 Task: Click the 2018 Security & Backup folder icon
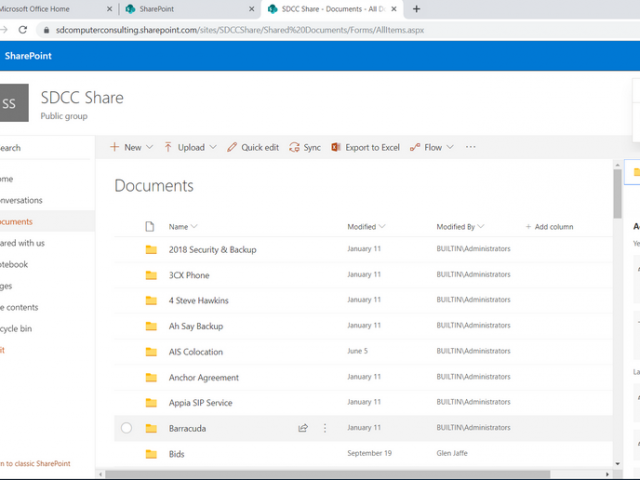(x=151, y=249)
